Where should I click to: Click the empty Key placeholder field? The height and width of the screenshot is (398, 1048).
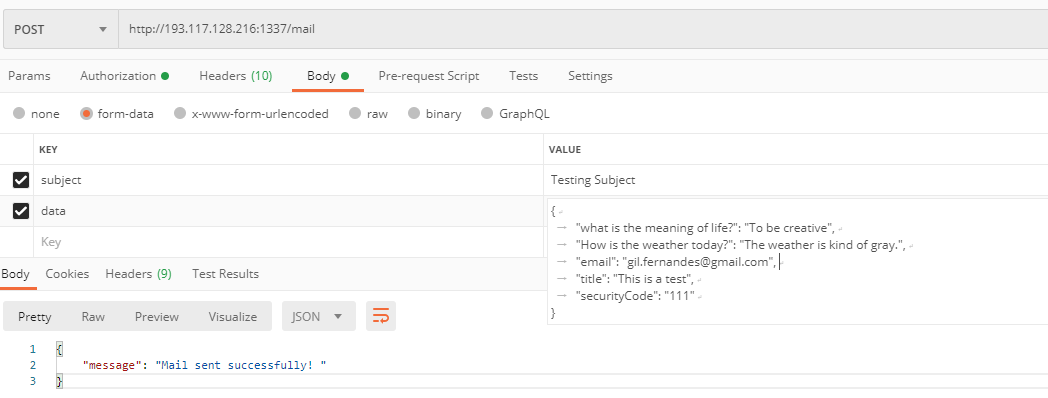pos(288,241)
